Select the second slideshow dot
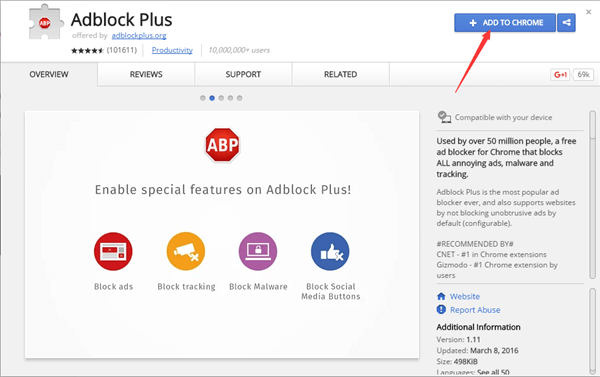 [x=212, y=98]
